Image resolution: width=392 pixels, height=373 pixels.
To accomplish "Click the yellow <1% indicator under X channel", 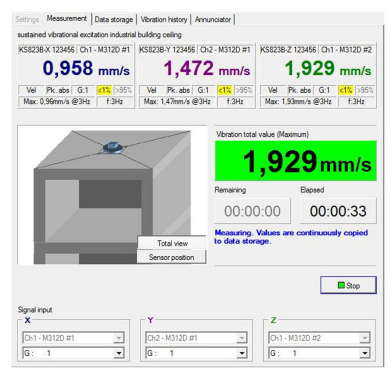I will point(104,90).
